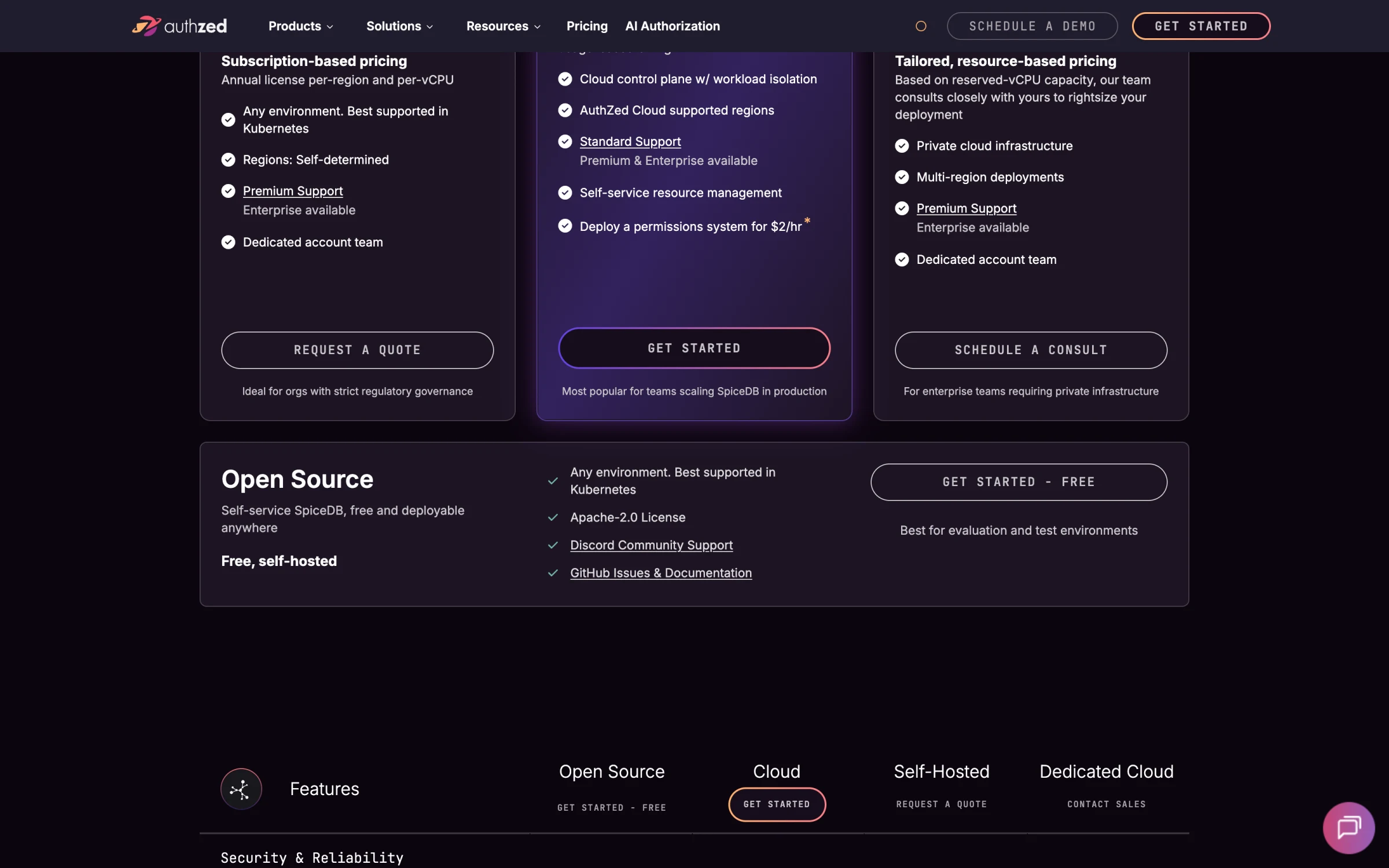Click the Security & Reliability section label
Image resolution: width=1389 pixels, height=868 pixels.
(x=312, y=858)
